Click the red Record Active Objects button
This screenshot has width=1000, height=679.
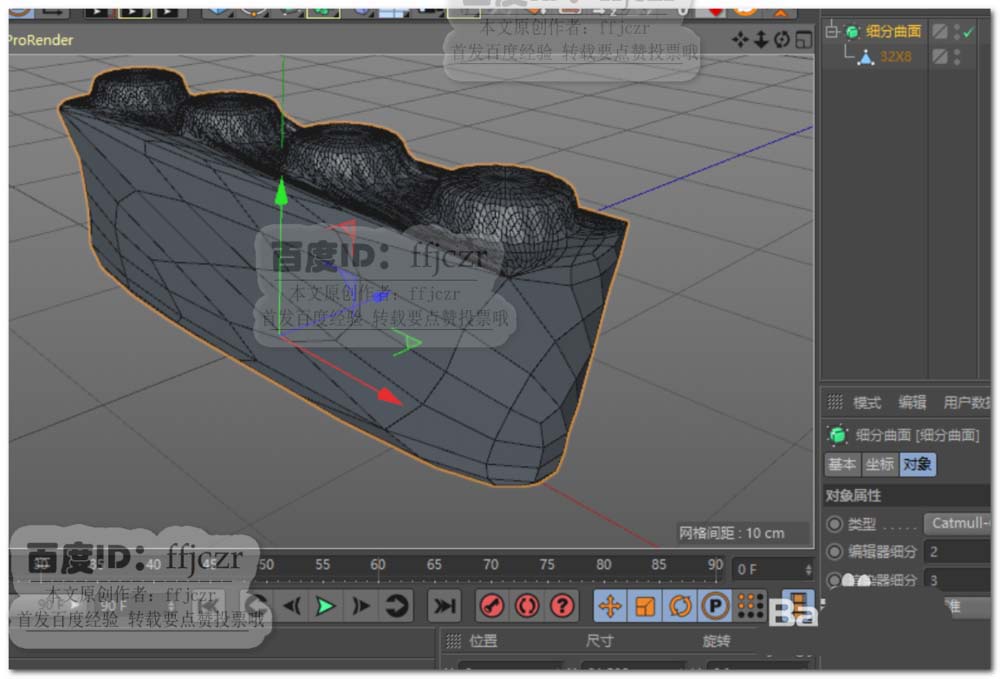[491, 605]
